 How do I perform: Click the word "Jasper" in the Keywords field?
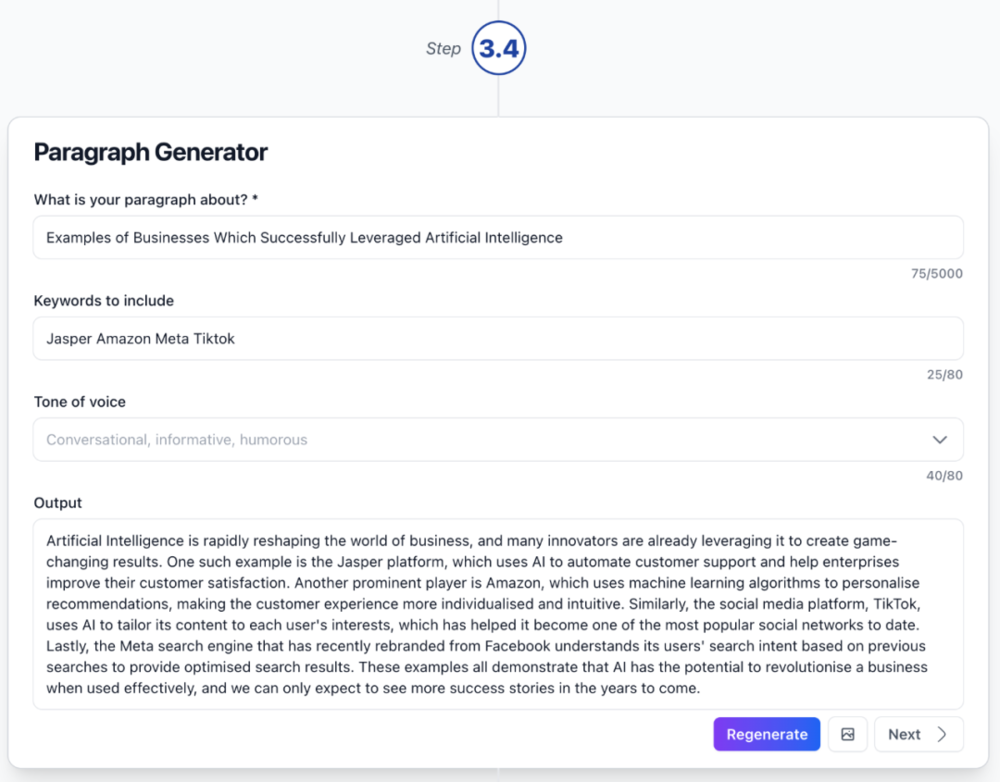[x=69, y=339]
